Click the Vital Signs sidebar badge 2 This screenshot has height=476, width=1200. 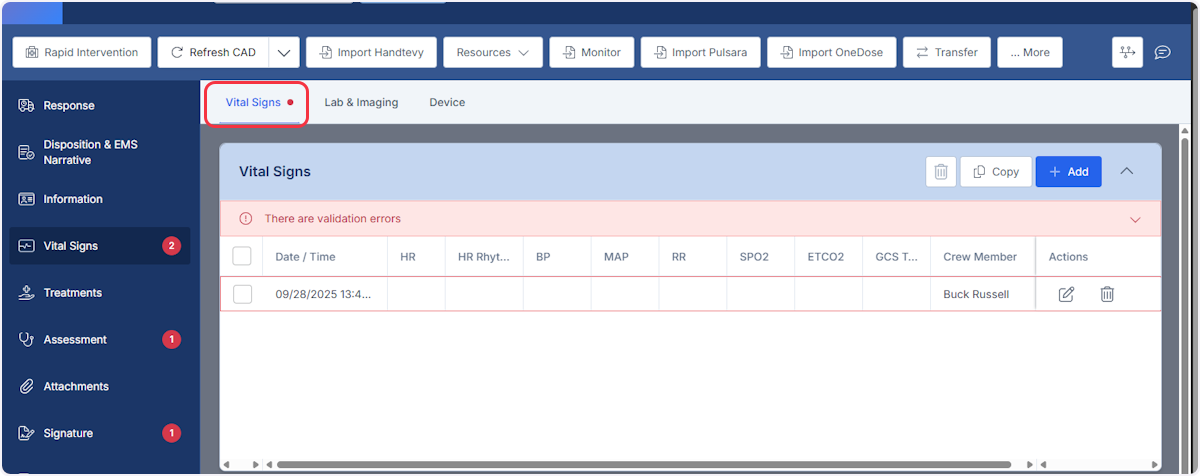click(x=171, y=246)
